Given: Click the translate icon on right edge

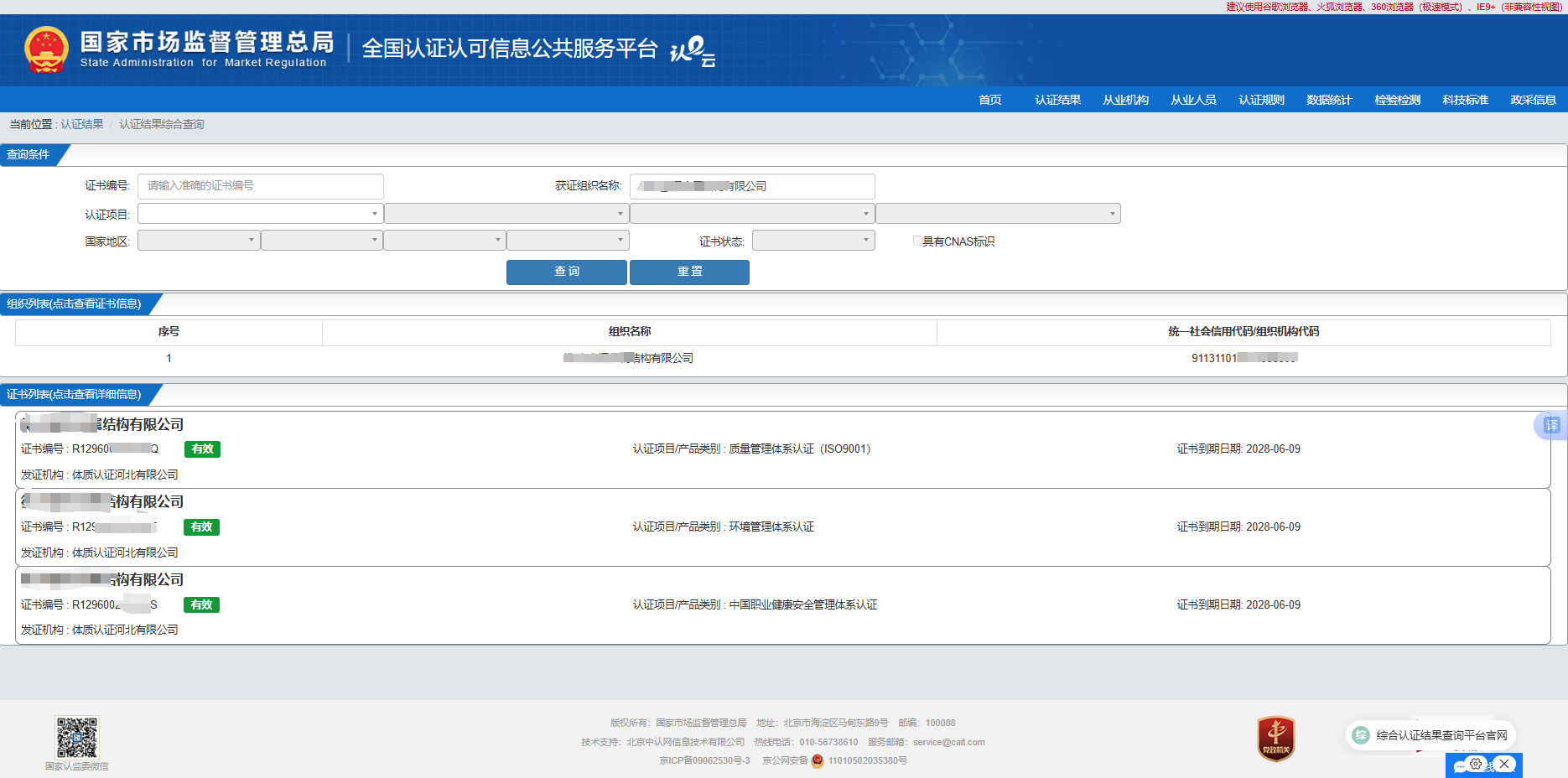Looking at the screenshot, I should point(1551,425).
